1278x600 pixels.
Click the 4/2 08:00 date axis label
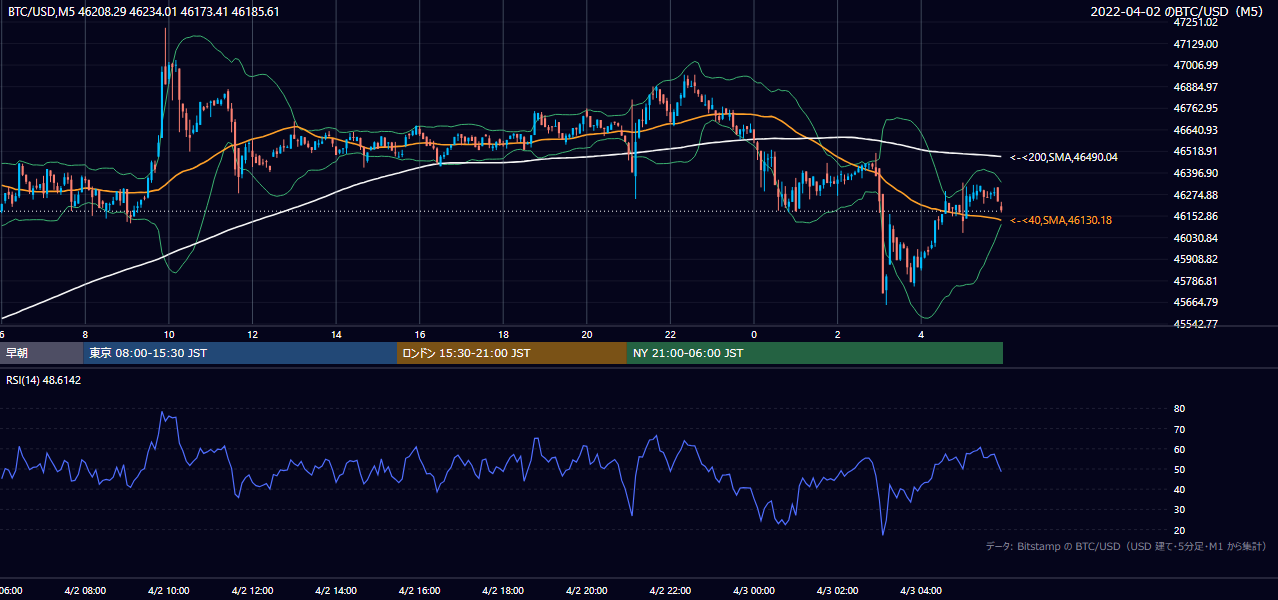pyautogui.click(x=85, y=591)
